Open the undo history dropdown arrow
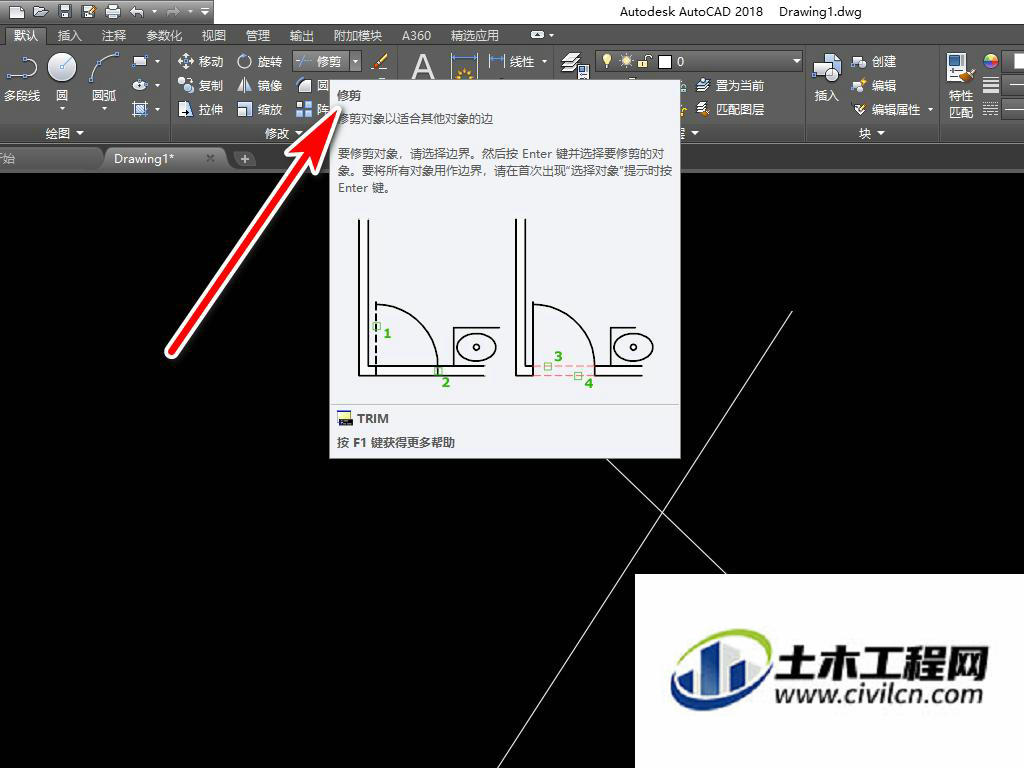The height and width of the screenshot is (768, 1024). [x=154, y=11]
